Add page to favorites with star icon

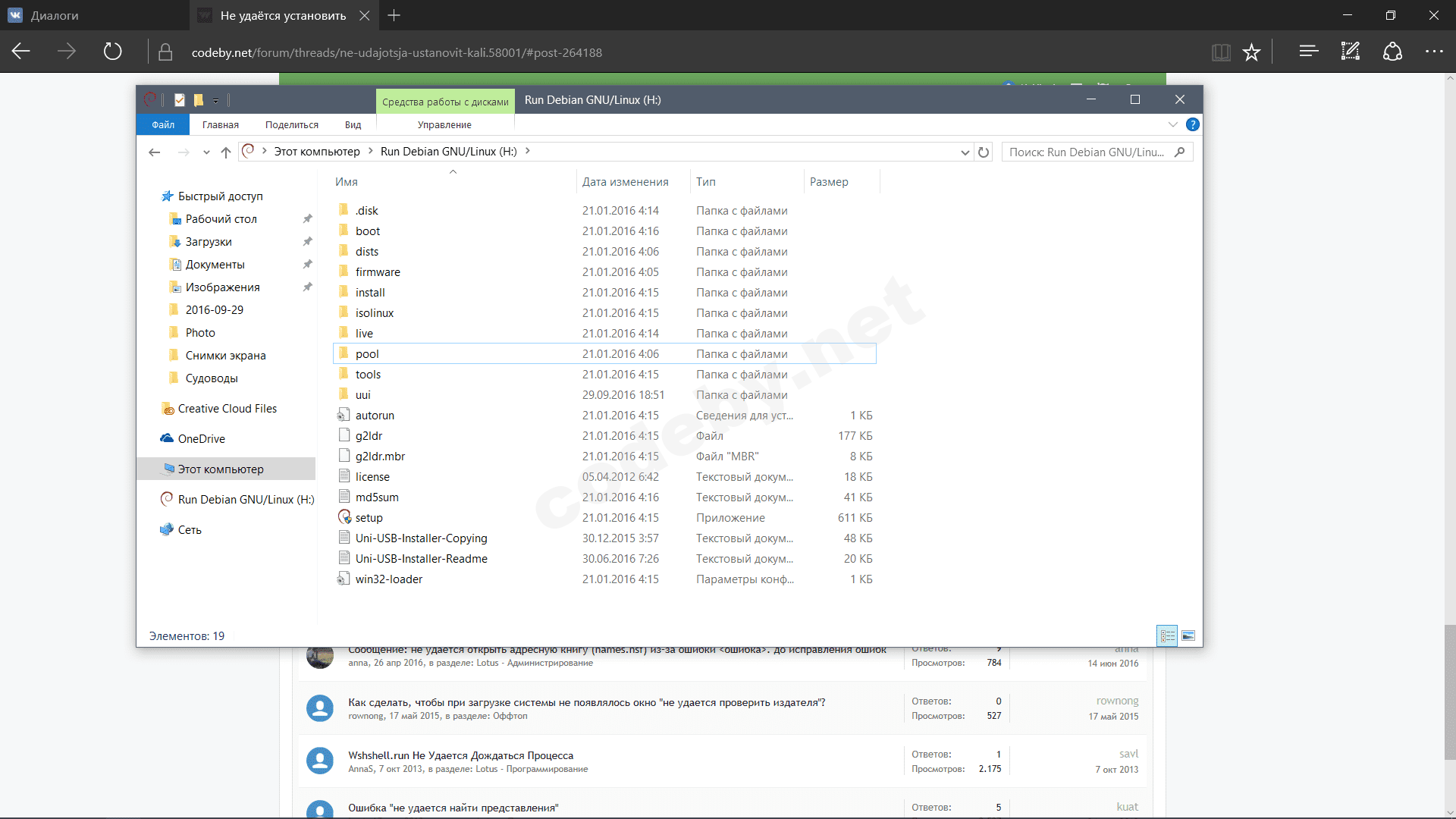click(1251, 52)
